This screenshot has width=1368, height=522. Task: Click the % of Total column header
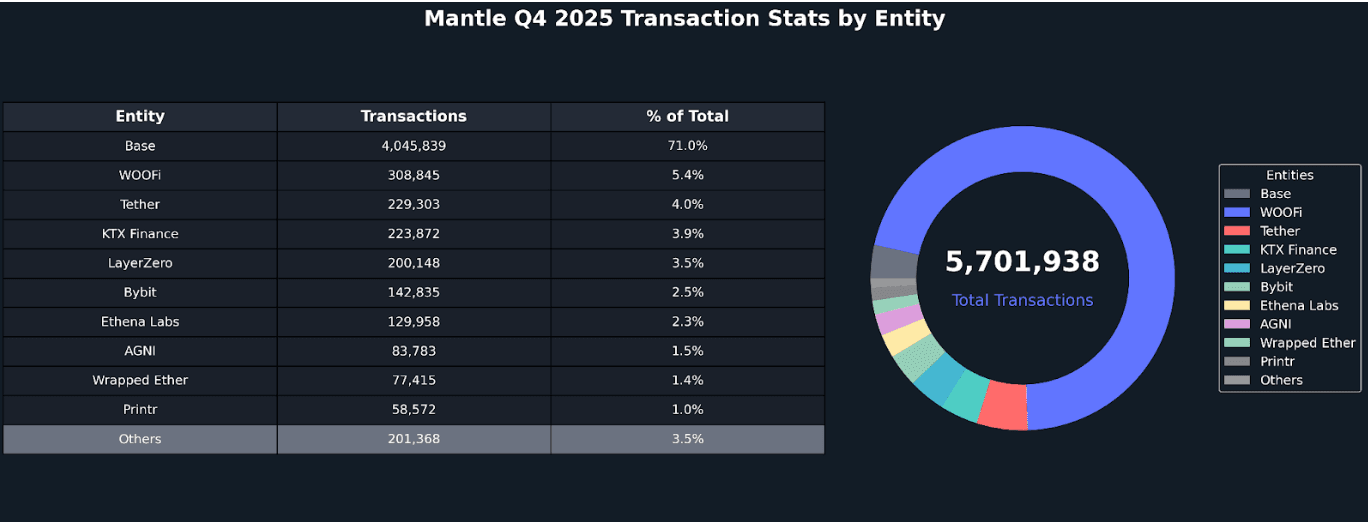tap(687, 116)
